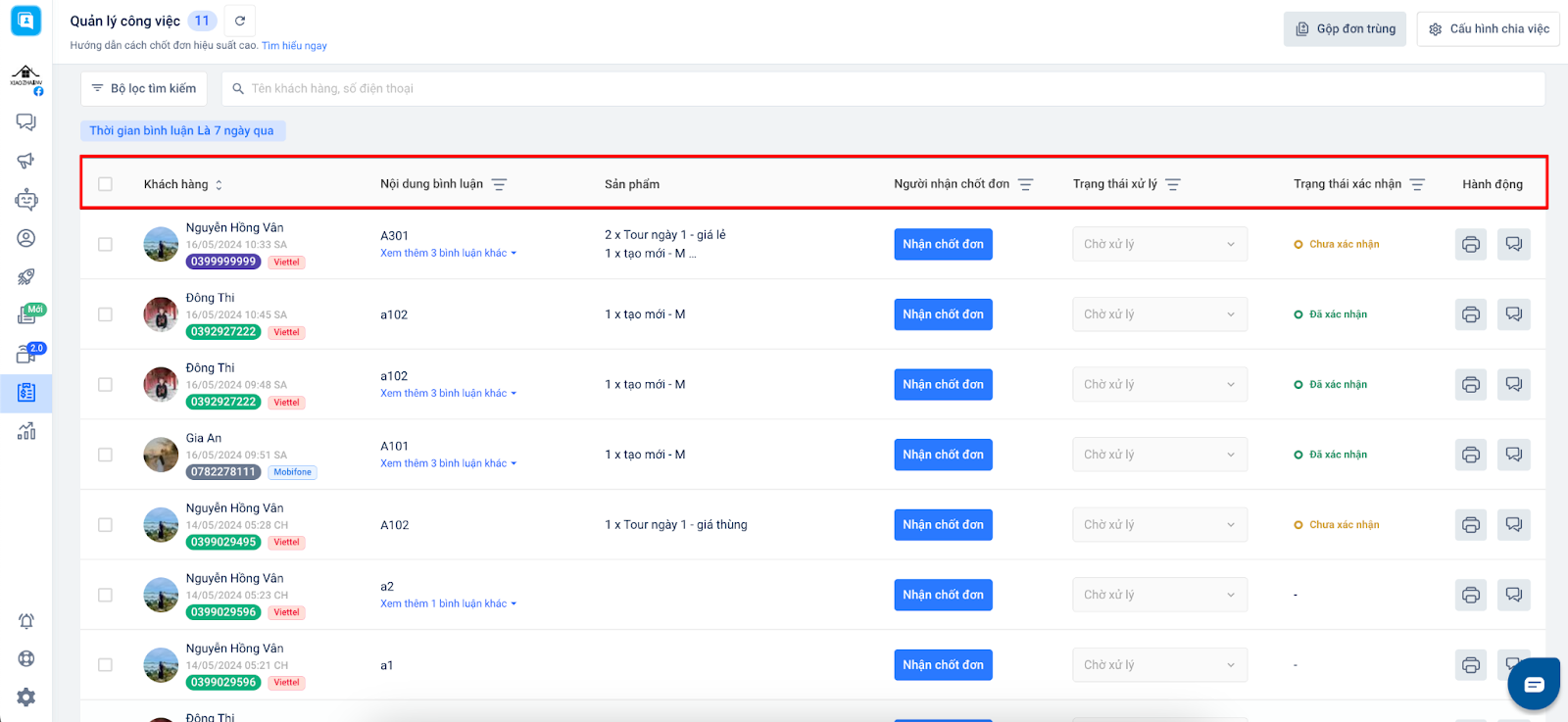Click the Gộp đơn trùng button

pyautogui.click(x=1345, y=29)
